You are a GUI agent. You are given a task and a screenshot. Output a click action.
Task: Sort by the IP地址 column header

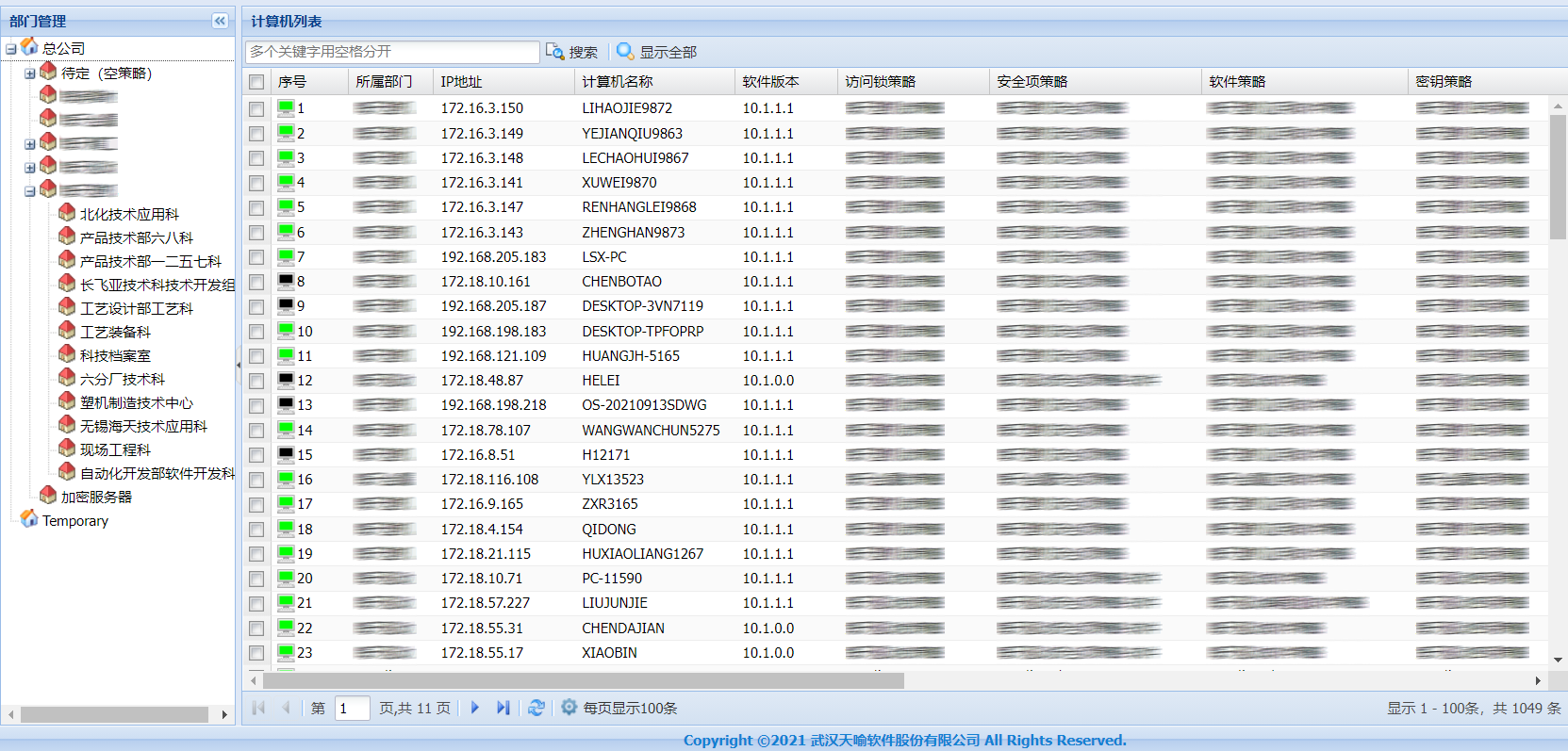461,82
